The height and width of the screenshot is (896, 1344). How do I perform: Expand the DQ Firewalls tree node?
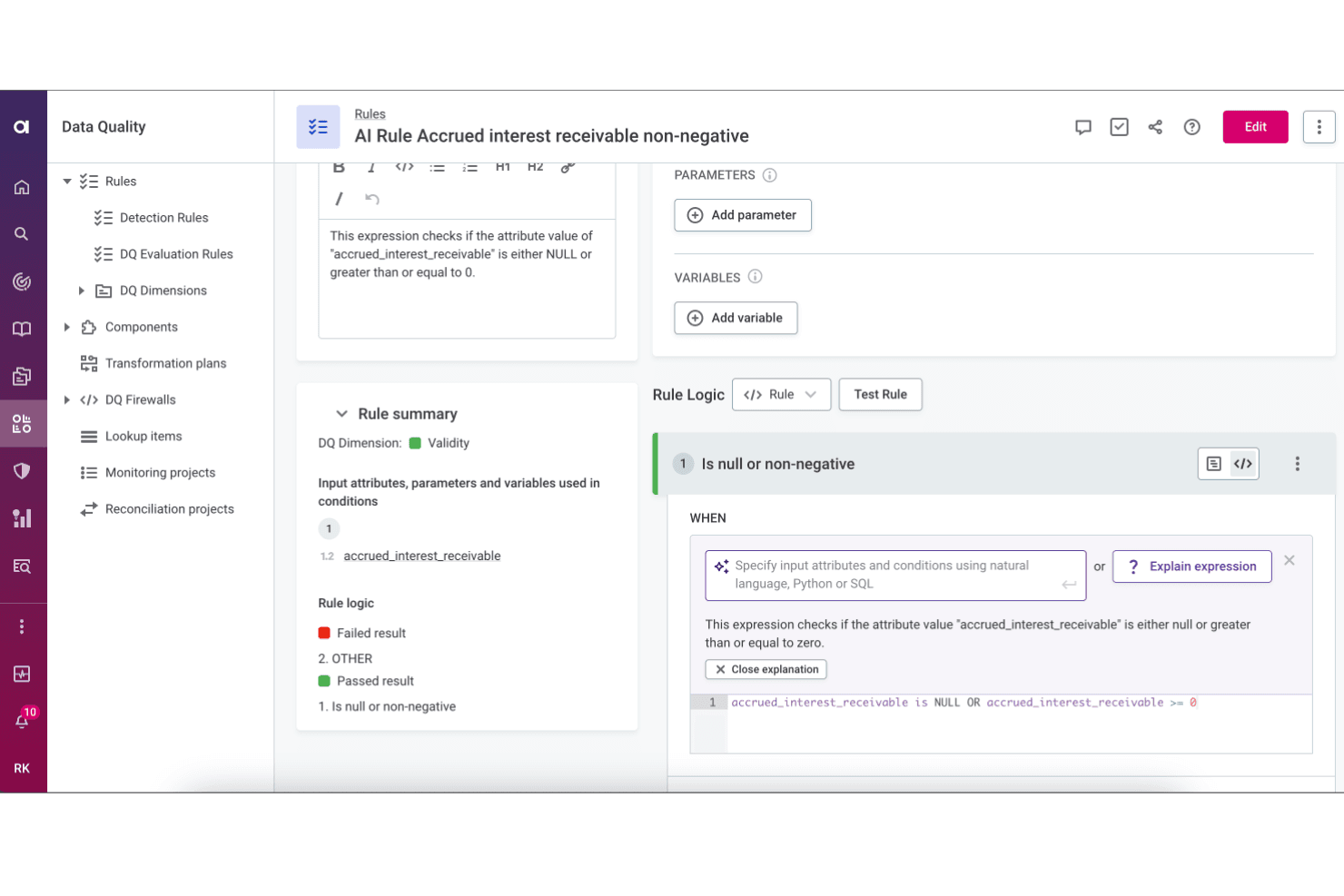67,399
